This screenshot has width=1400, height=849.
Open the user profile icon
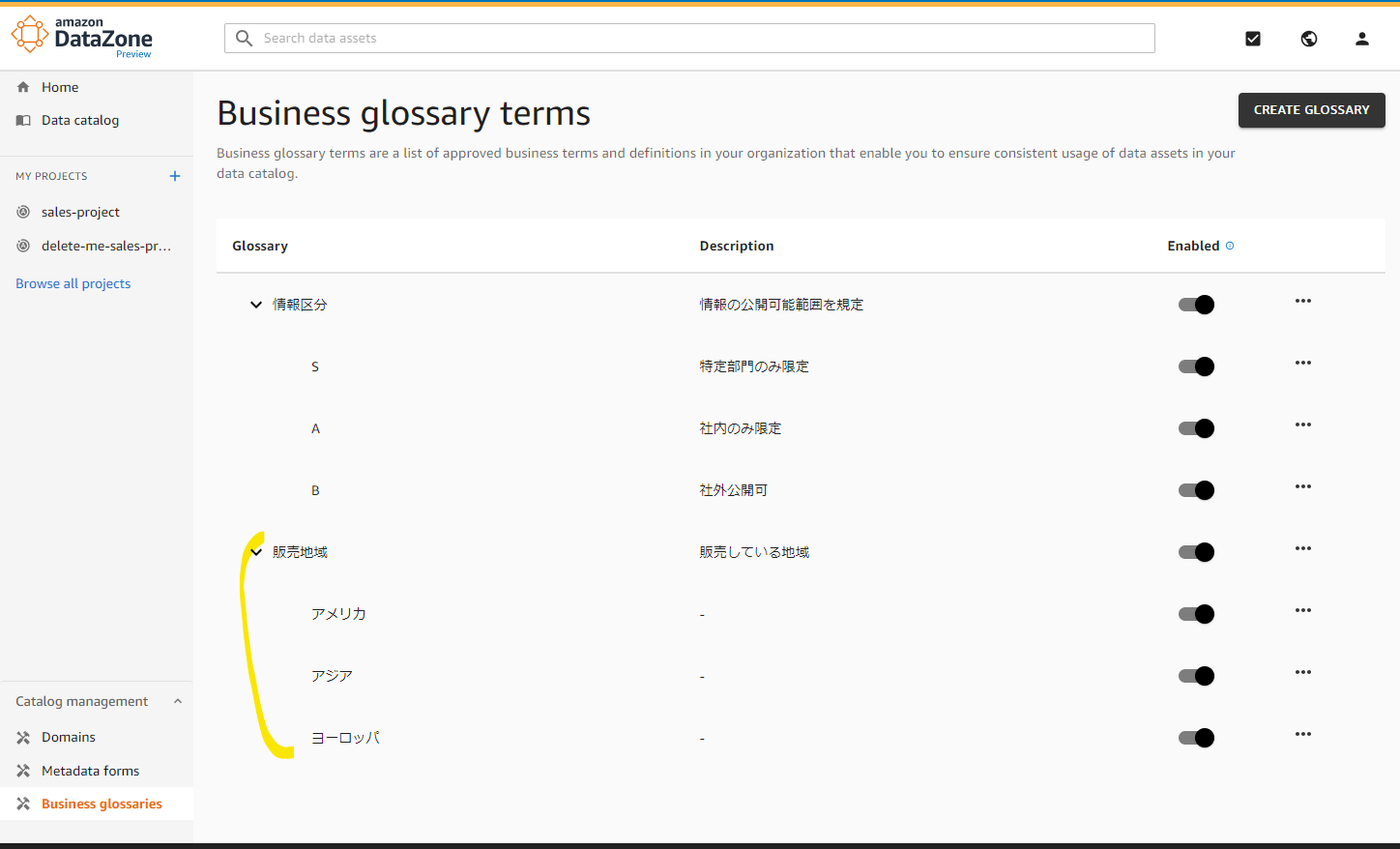point(1362,39)
